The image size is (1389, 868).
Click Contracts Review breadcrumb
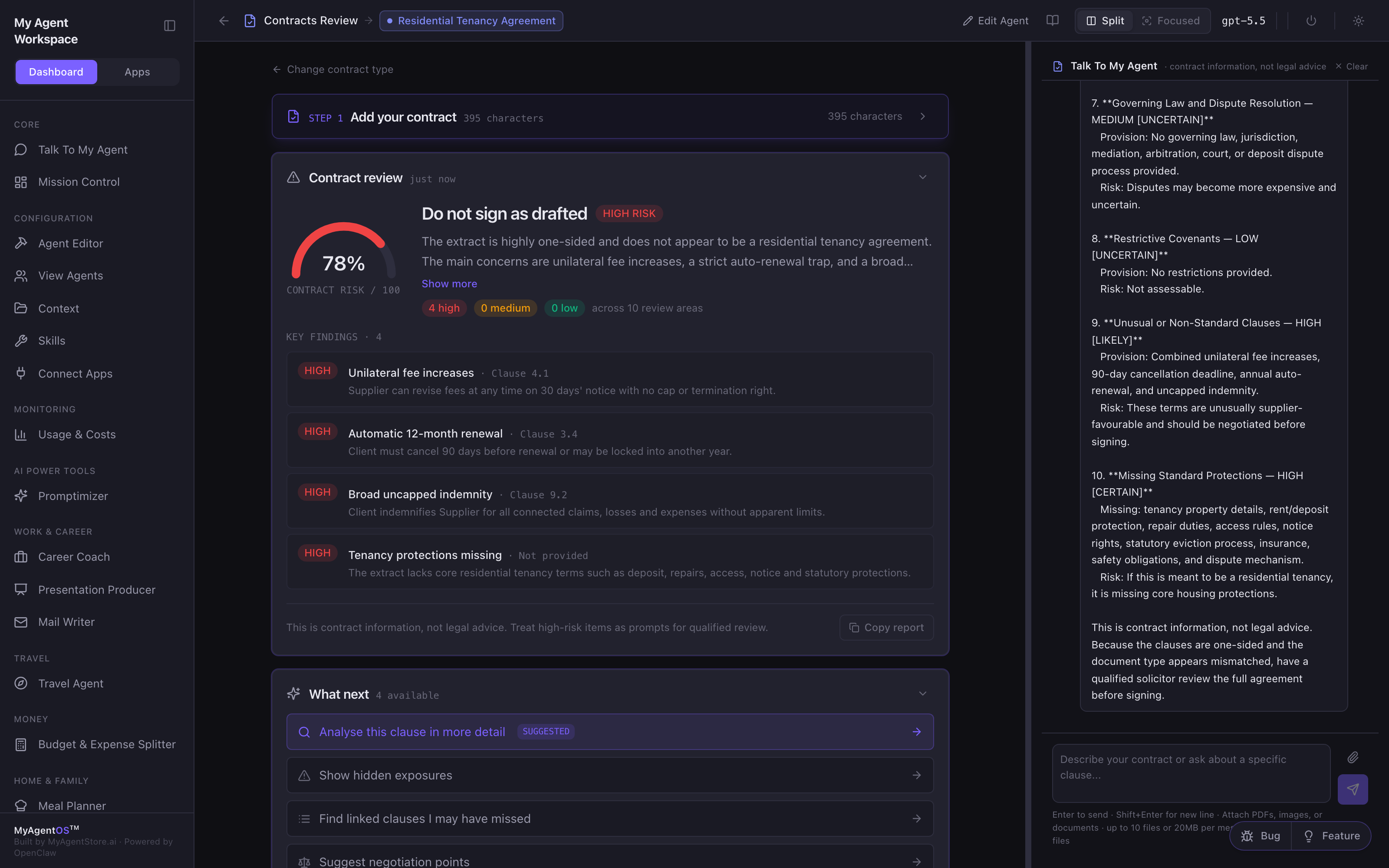(x=310, y=21)
